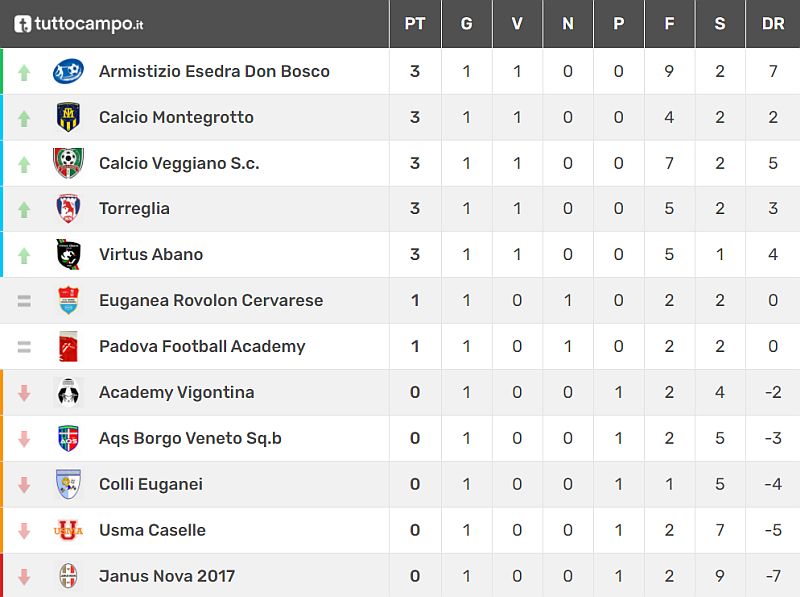Click equal sign beside Padova Football Academy
This screenshot has height=597, width=800.
pos(24,347)
